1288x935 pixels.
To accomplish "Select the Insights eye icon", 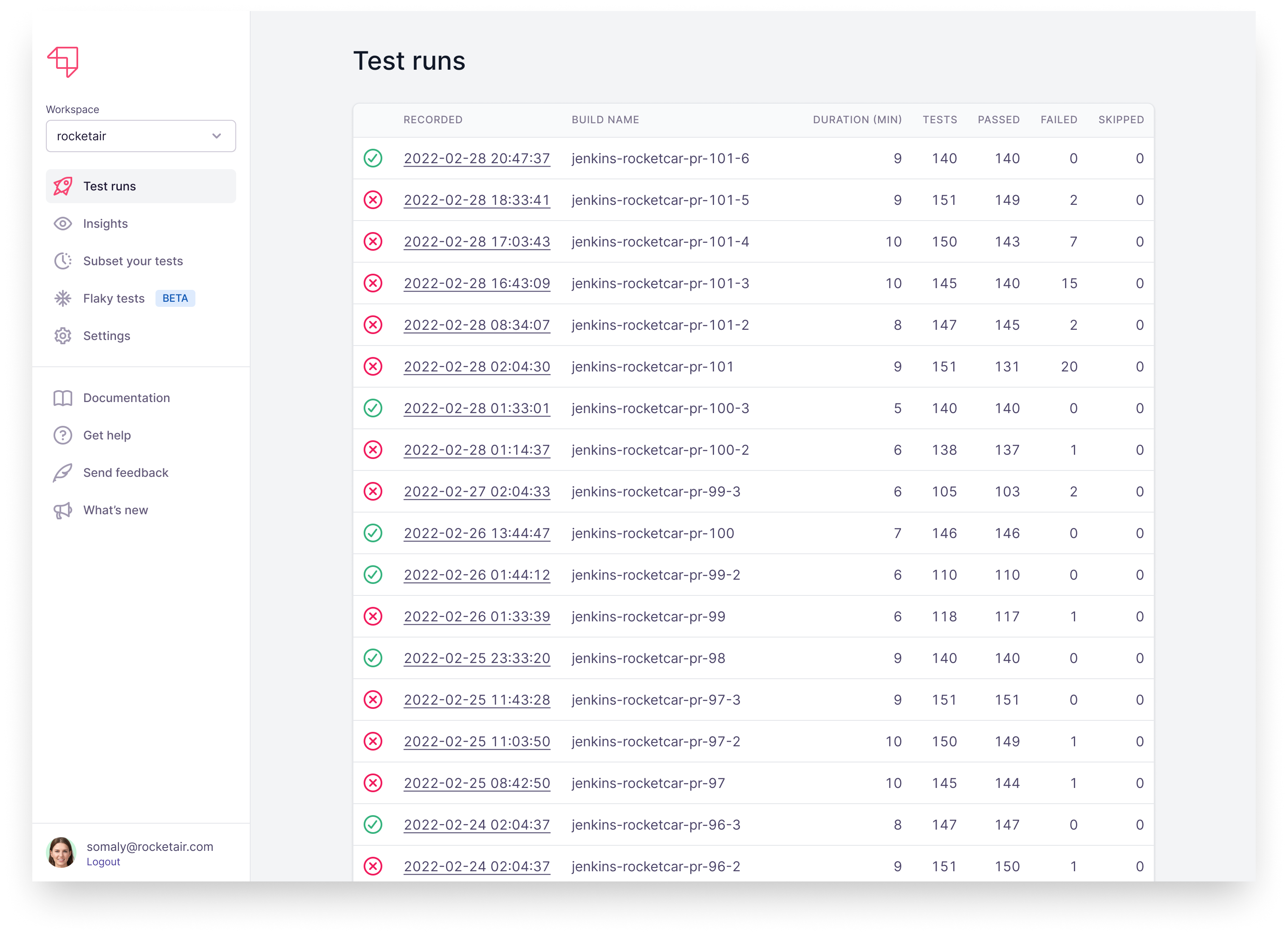I will 62,223.
